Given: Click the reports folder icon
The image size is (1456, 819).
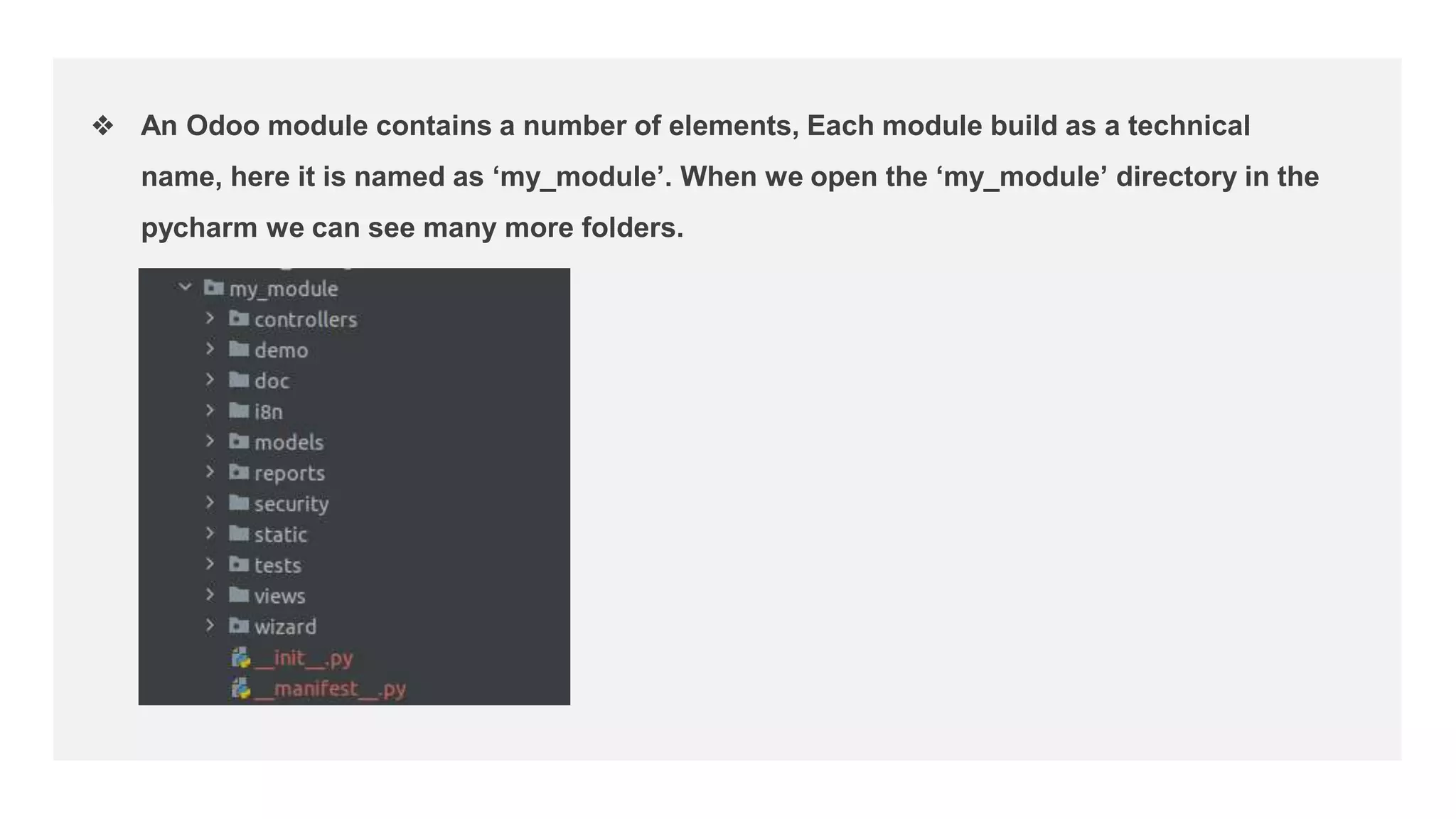Looking at the screenshot, I should click(239, 472).
